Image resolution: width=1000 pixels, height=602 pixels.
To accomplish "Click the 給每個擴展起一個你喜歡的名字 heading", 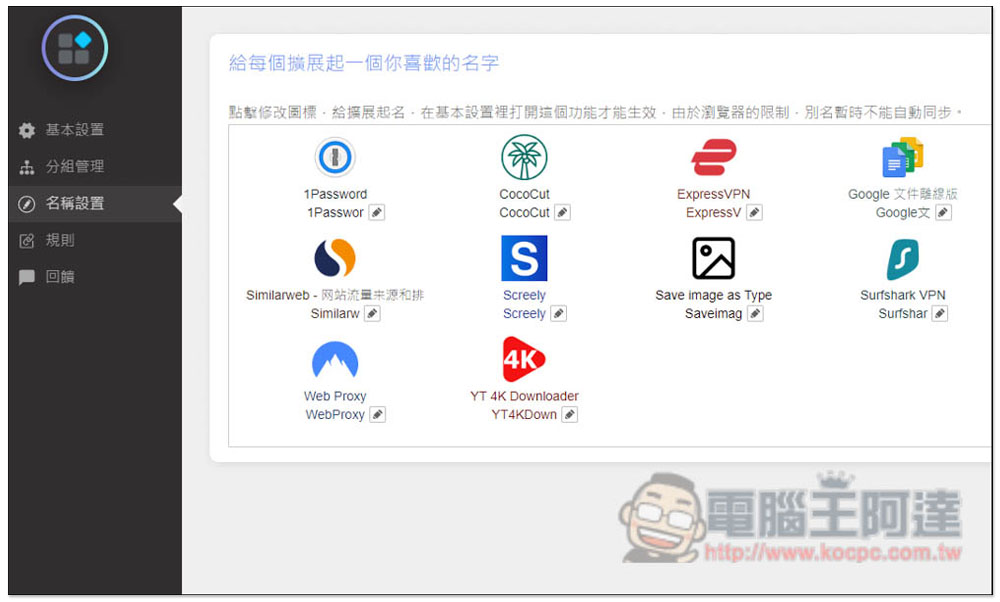I will click(364, 63).
